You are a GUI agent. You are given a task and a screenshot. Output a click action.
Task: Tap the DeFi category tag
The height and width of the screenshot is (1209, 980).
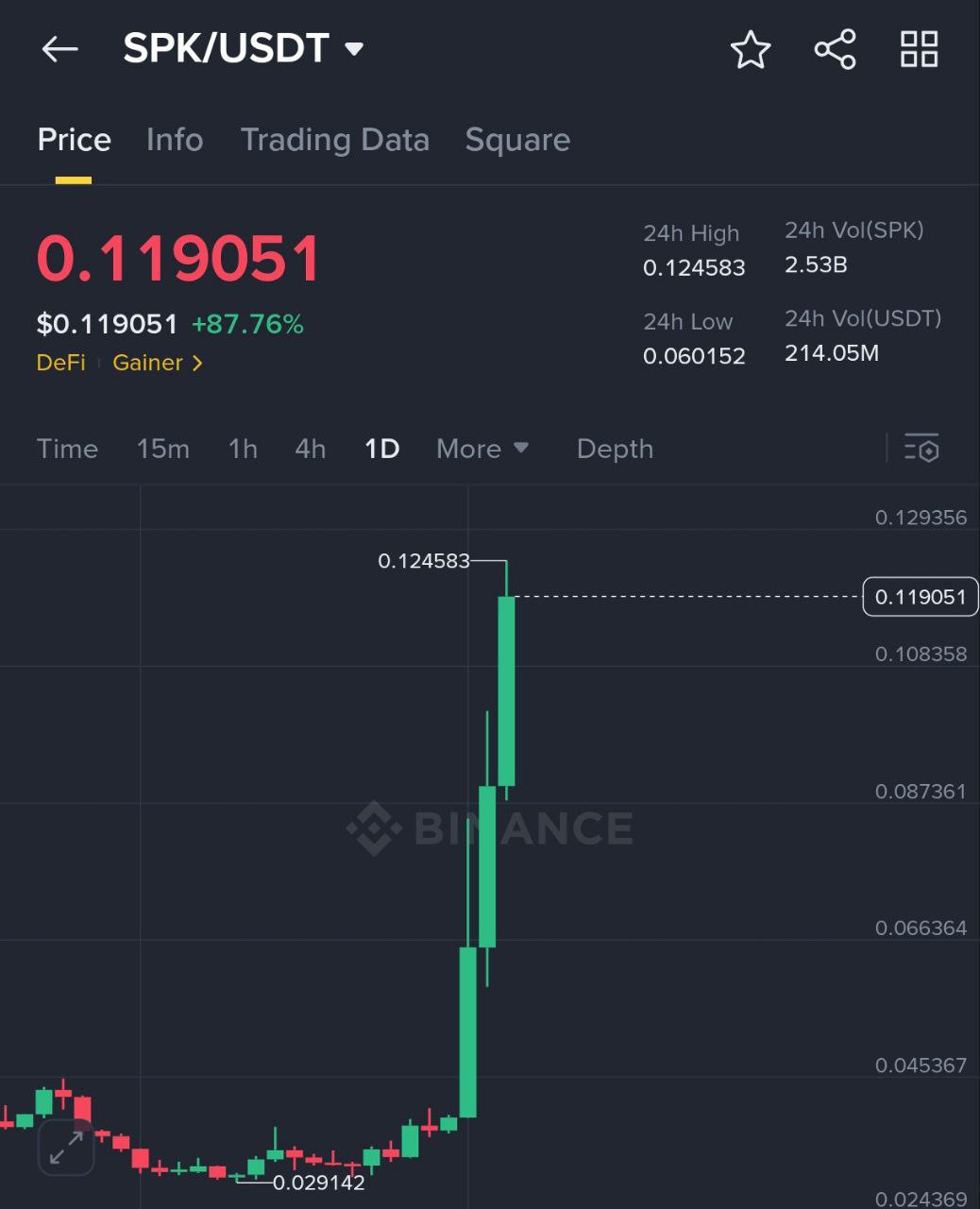click(x=60, y=363)
